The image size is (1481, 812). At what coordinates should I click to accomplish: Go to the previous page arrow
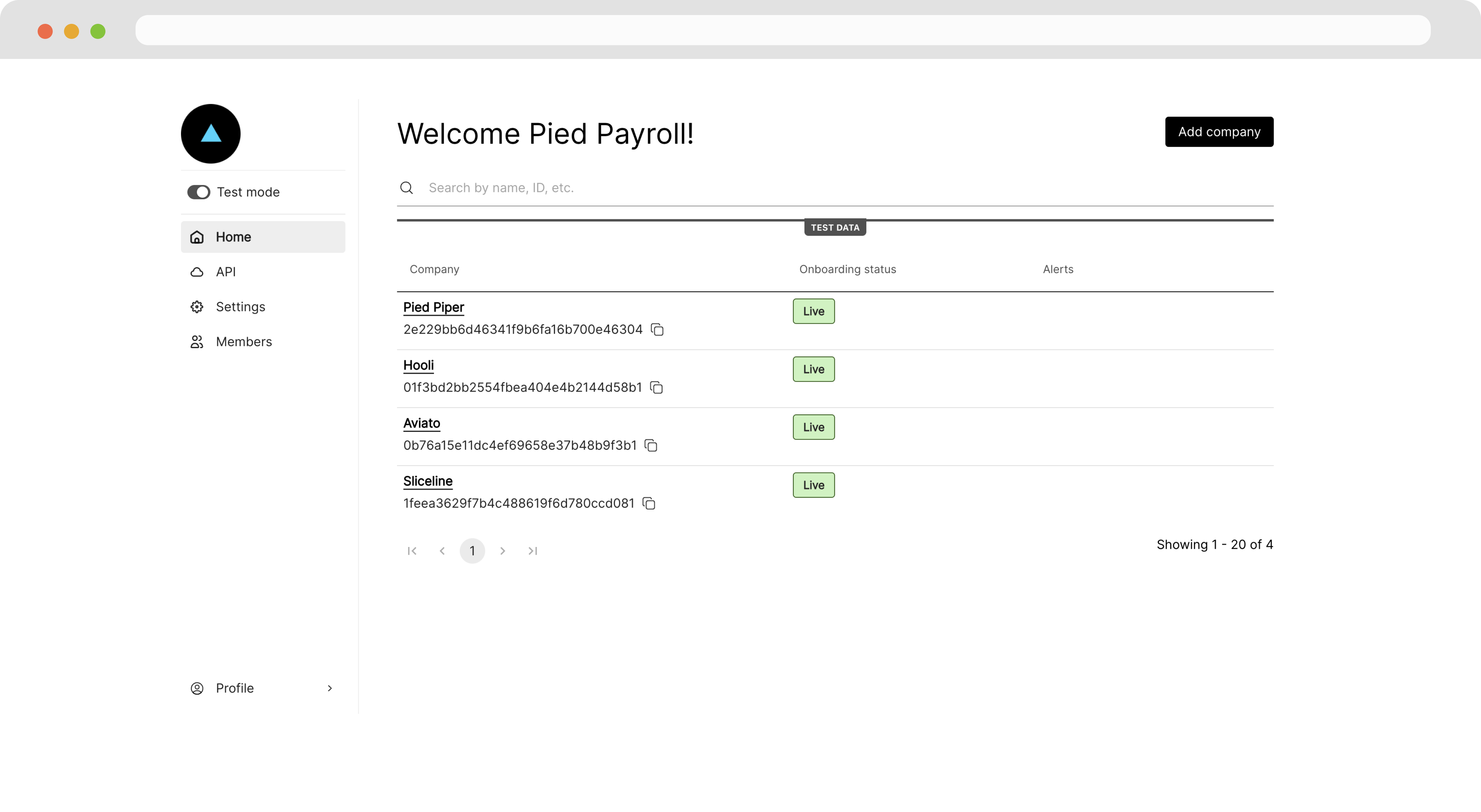click(x=442, y=551)
